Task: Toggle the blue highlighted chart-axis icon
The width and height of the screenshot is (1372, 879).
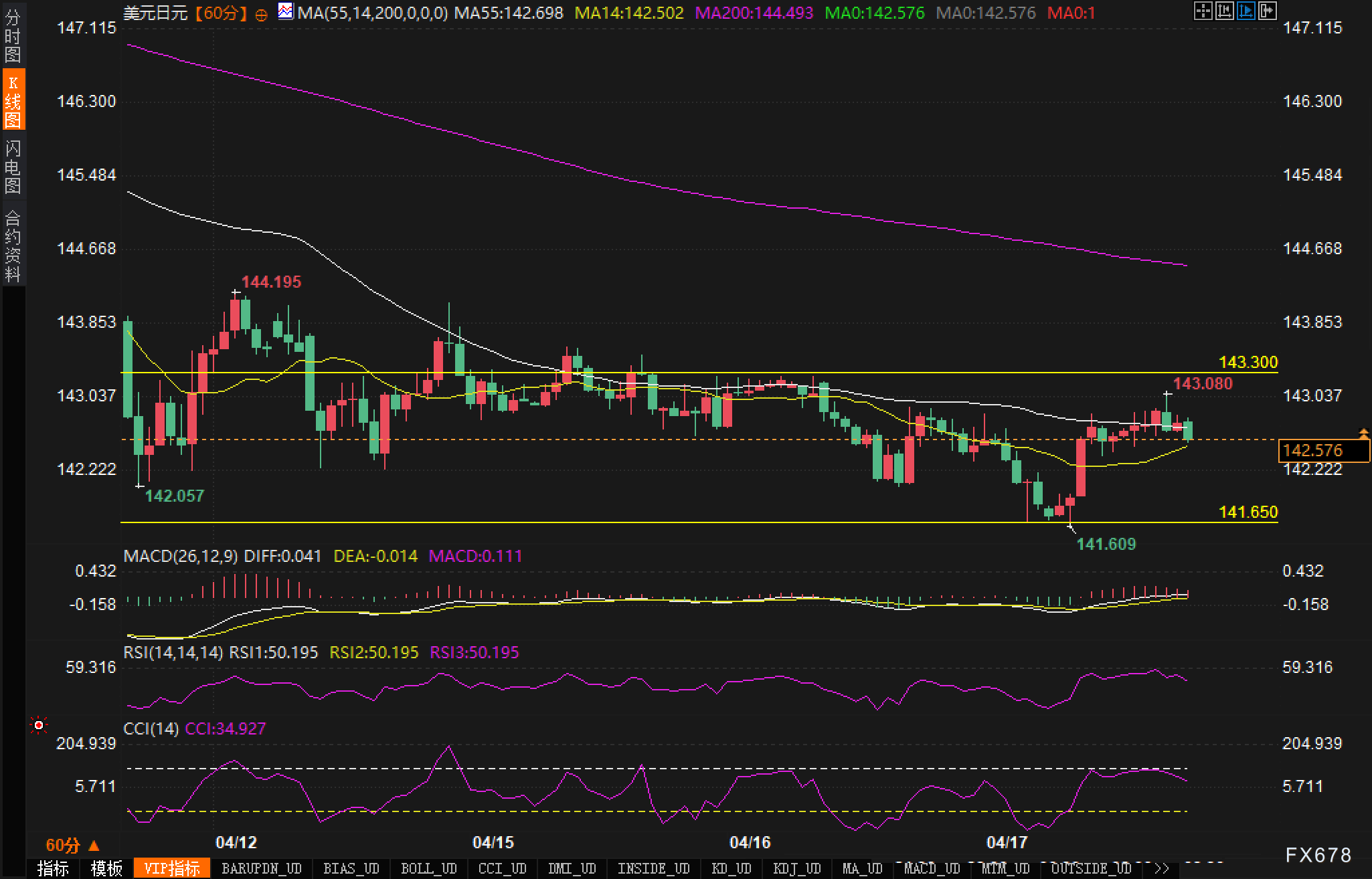Action: pyautogui.click(x=1246, y=11)
